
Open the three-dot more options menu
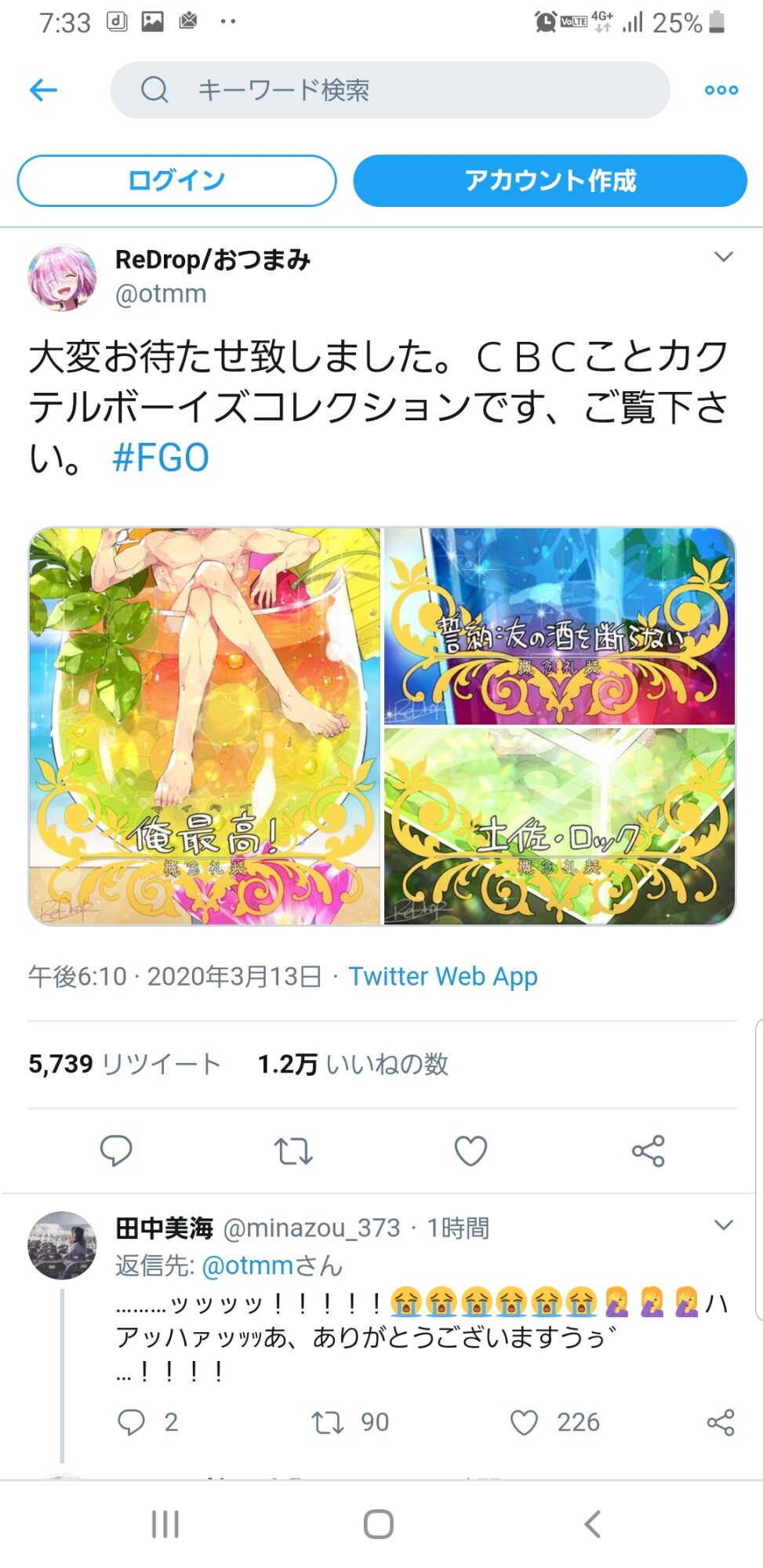click(x=721, y=90)
